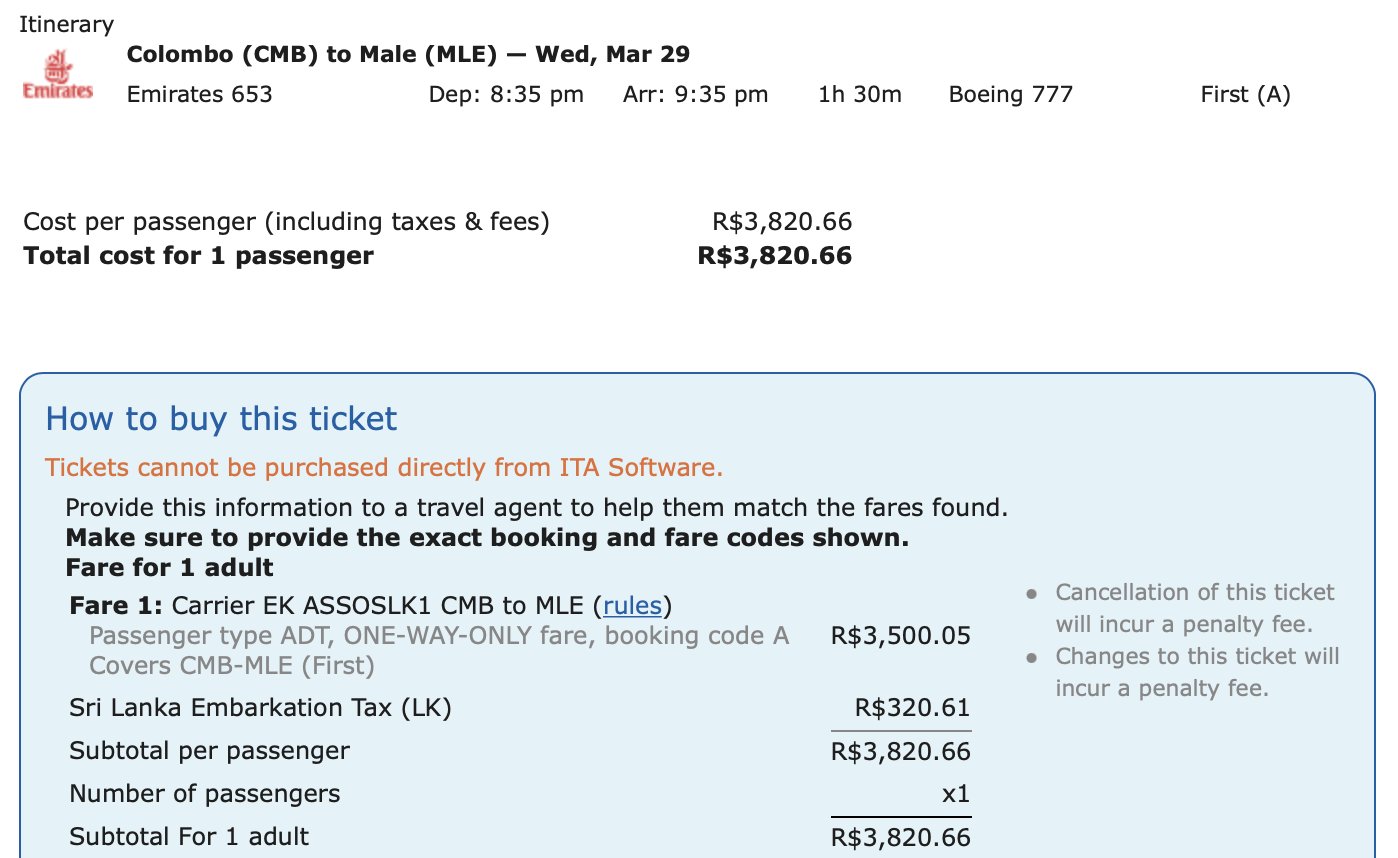Click the departure time 8:35 pm

tap(506, 95)
